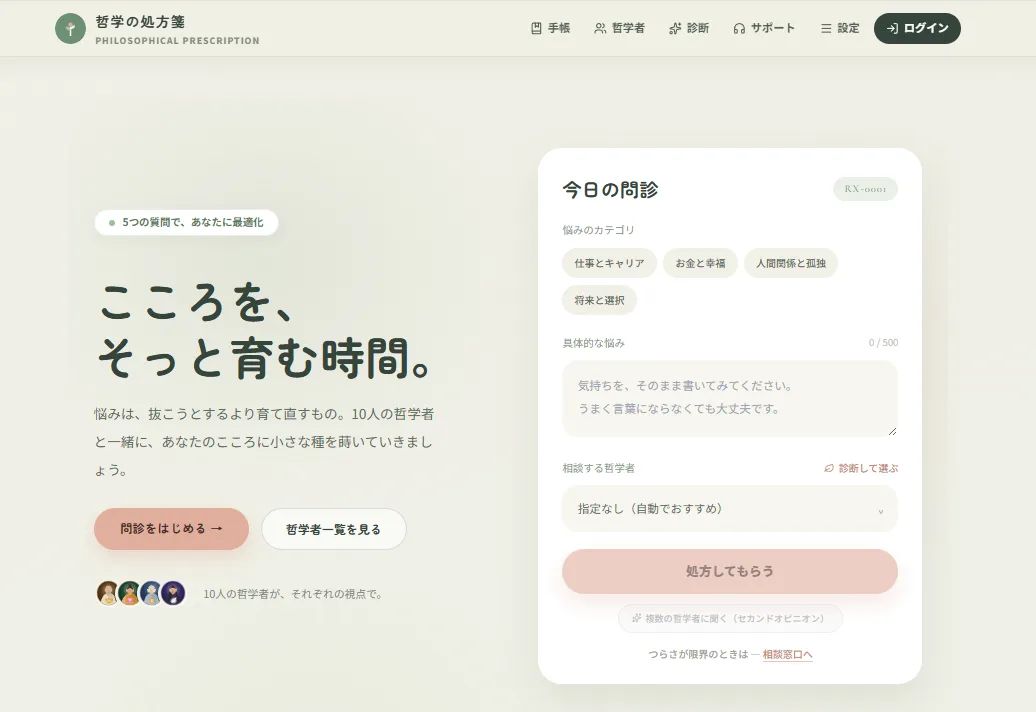Select the 将来と選択 category chip
Viewport: 1036px width, 712px height.
[599, 300]
